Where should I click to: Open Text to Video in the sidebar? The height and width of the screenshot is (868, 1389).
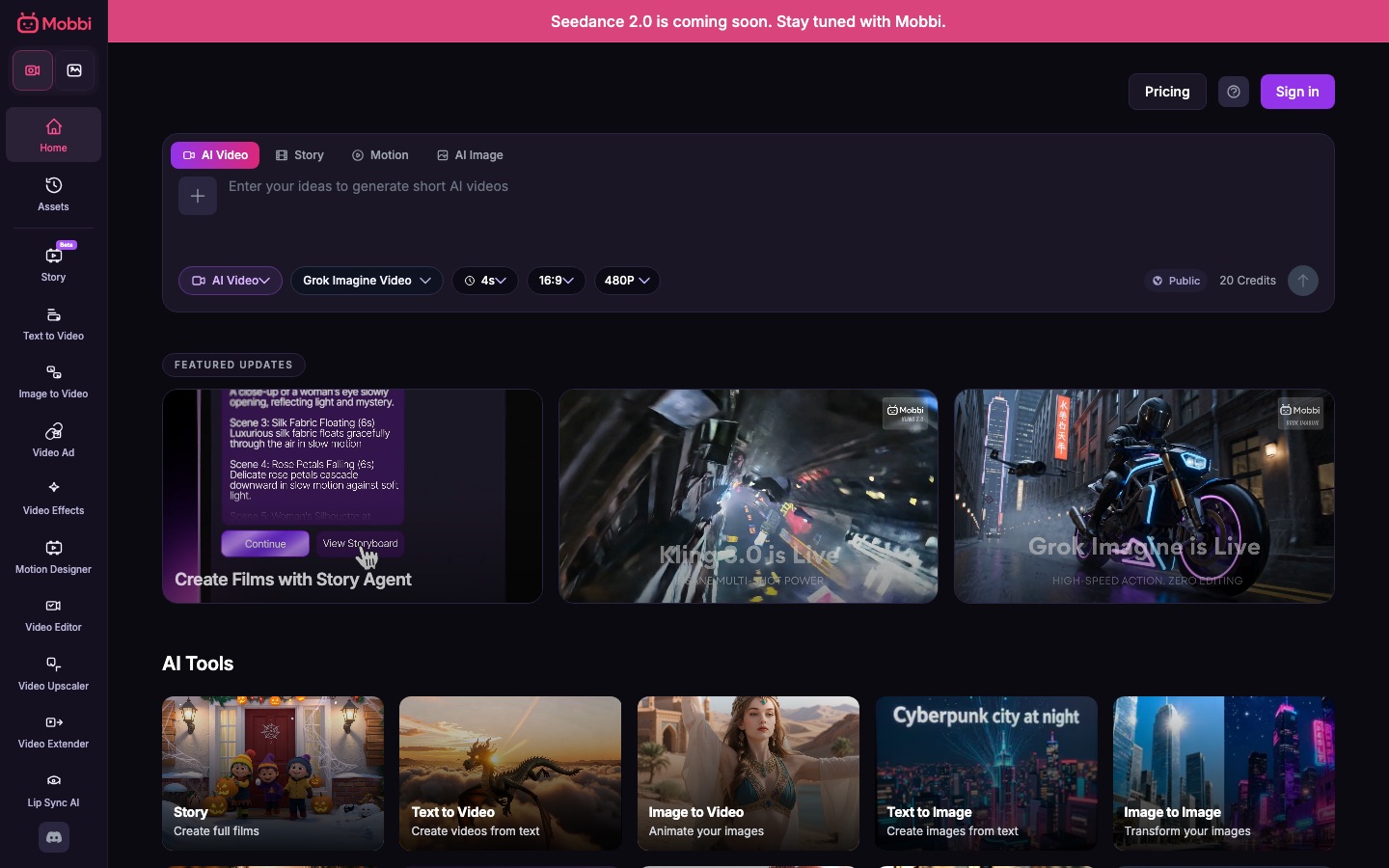coord(53,324)
